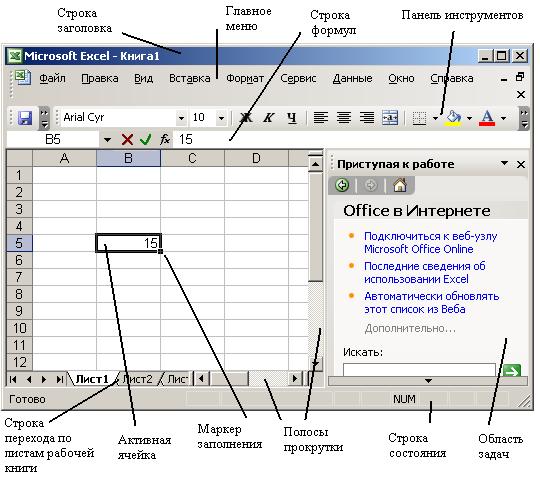This screenshot has width=540, height=479.
Task: Switch to the Лист2 sheet tab
Action: click(x=138, y=379)
